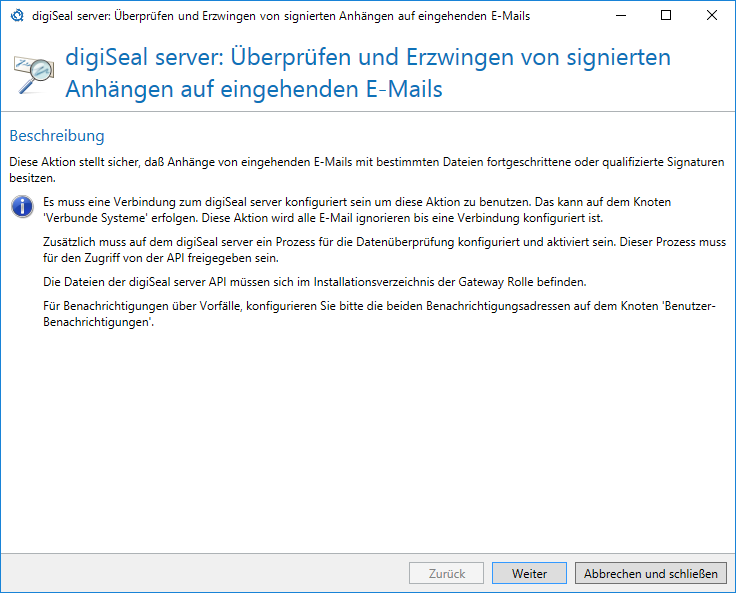Click sentence 'Die Dateien der digiSeal server API'
The height and width of the screenshot is (593, 736).
pyautogui.click(x=314, y=282)
